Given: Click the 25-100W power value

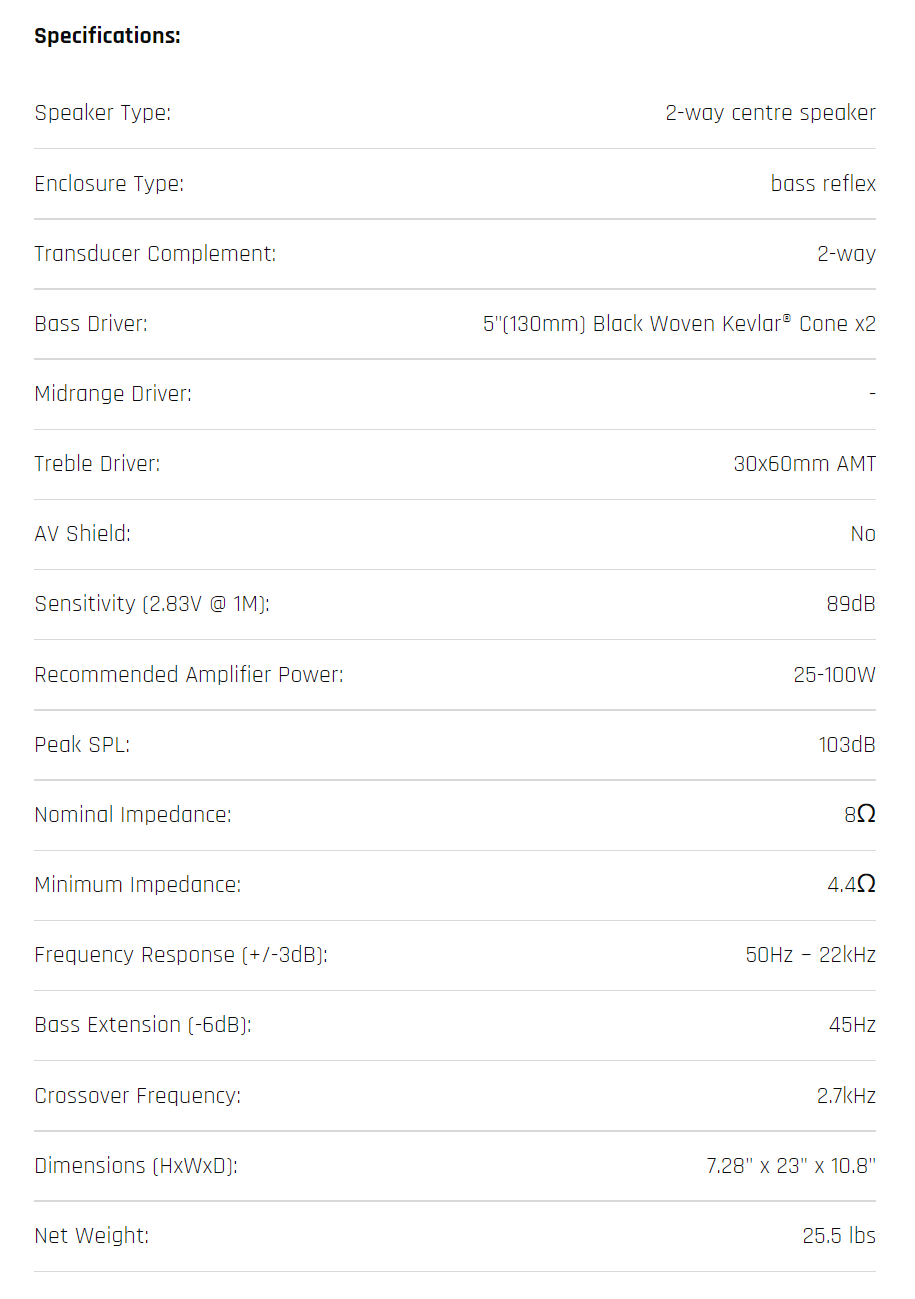Looking at the screenshot, I should (x=834, y=675).
